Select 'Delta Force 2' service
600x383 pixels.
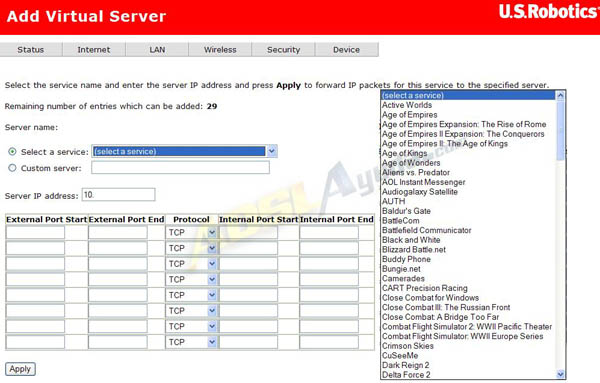(x=468, y=375)
